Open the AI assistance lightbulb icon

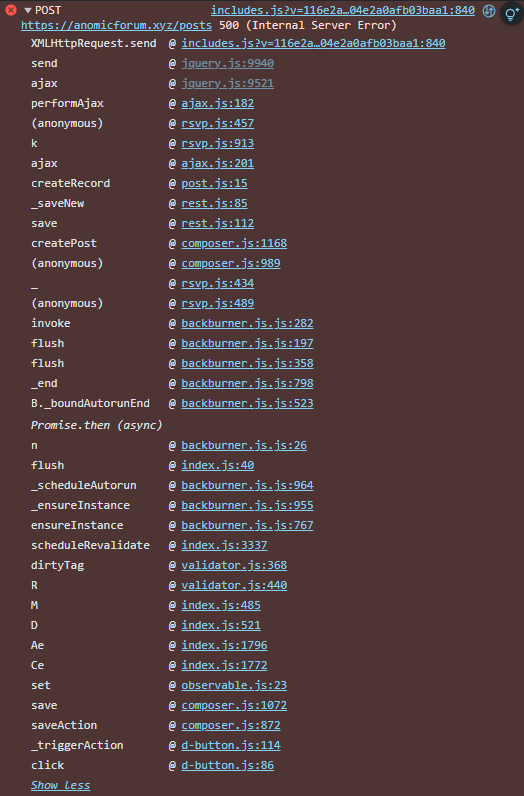click(511, 14)
